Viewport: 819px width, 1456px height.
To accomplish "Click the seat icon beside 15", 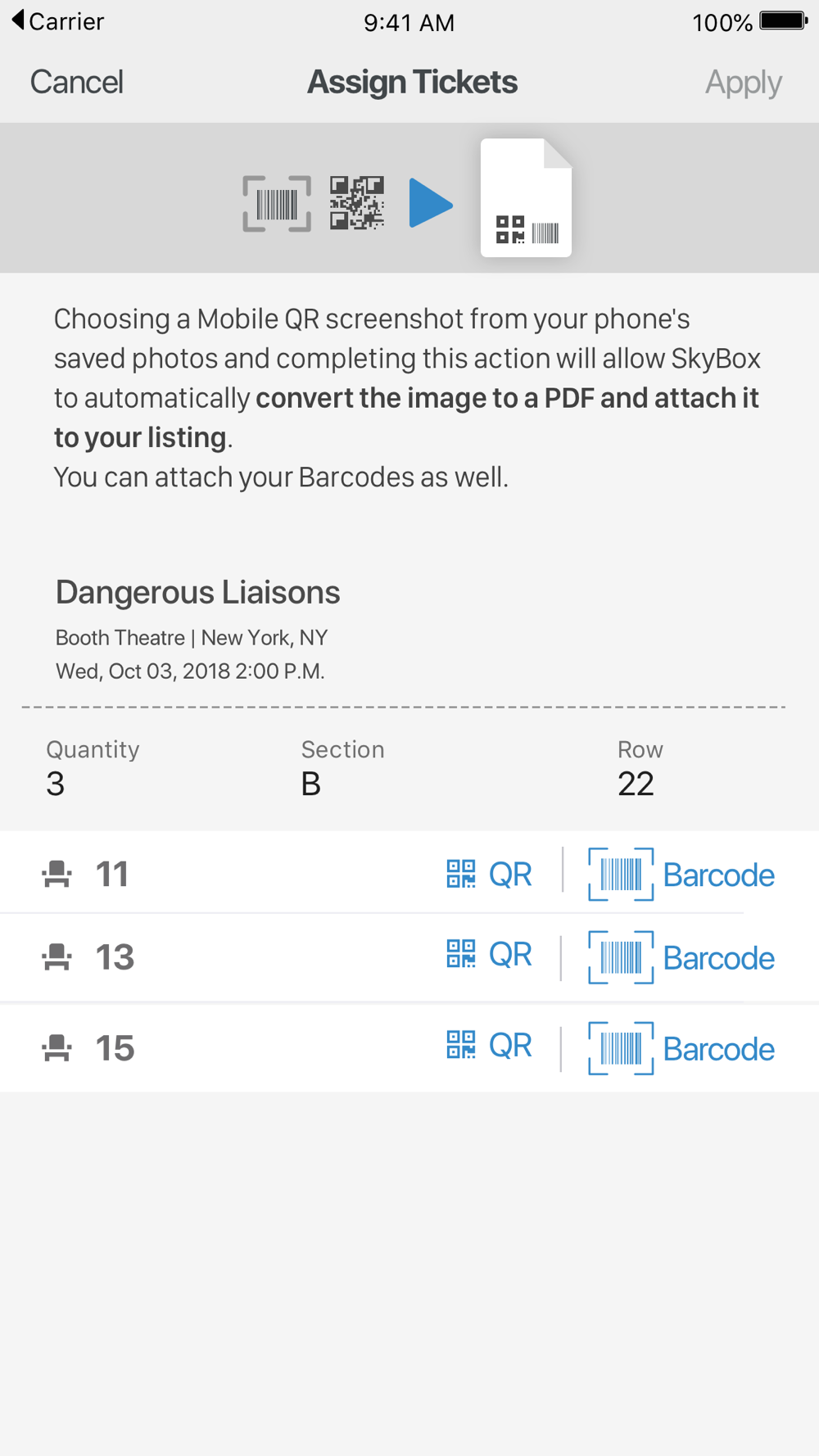I will [x=57, y=1047].
